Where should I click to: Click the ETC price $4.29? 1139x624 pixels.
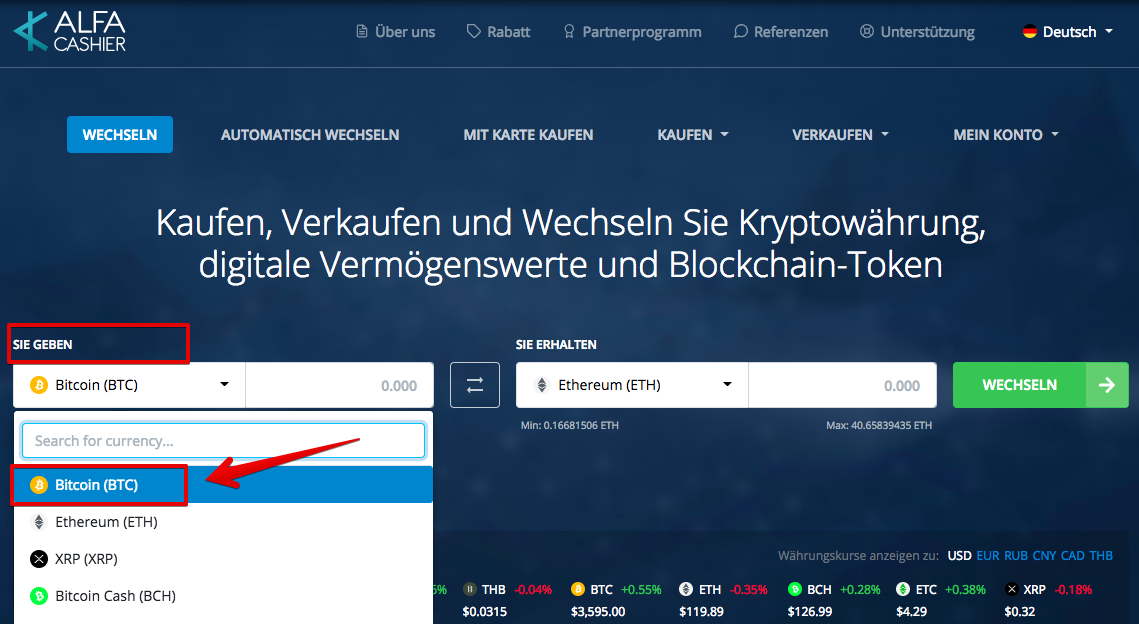911,612
